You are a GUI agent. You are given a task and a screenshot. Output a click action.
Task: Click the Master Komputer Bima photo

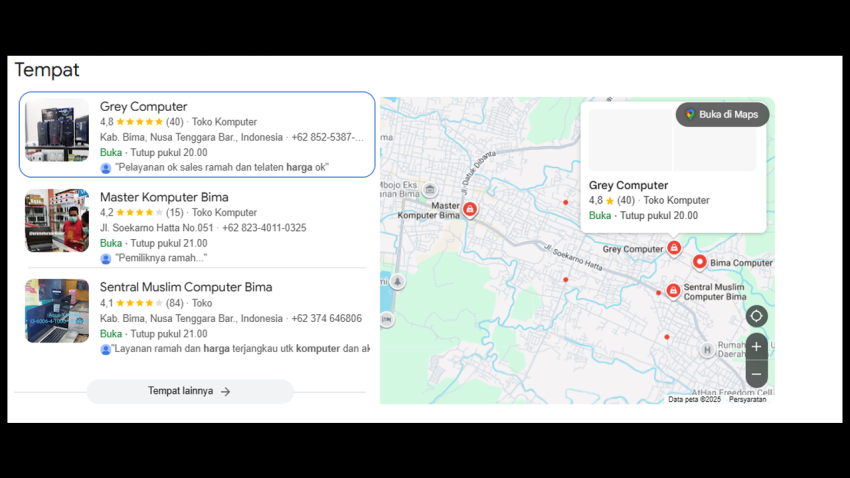pyautogui.click(x=57, y=221)
